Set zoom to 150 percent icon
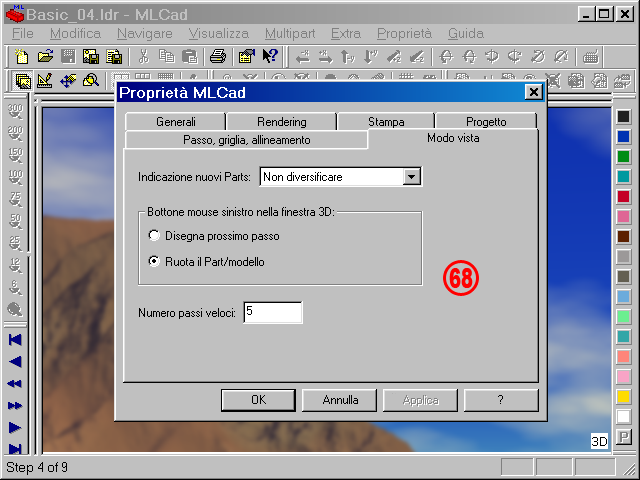 [x=15, y=155]
